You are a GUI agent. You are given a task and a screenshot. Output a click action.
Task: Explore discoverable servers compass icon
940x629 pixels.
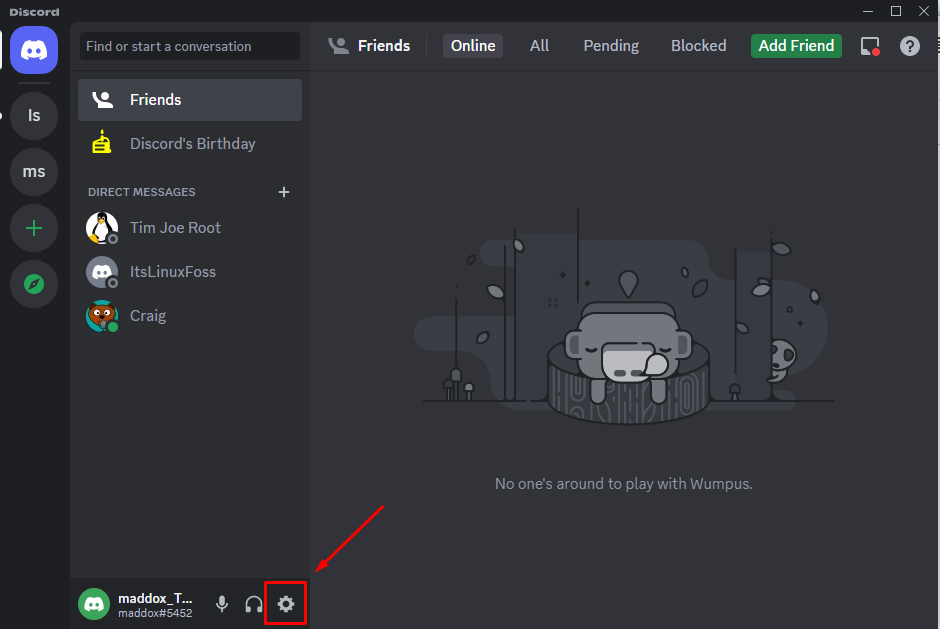[34, 284]
